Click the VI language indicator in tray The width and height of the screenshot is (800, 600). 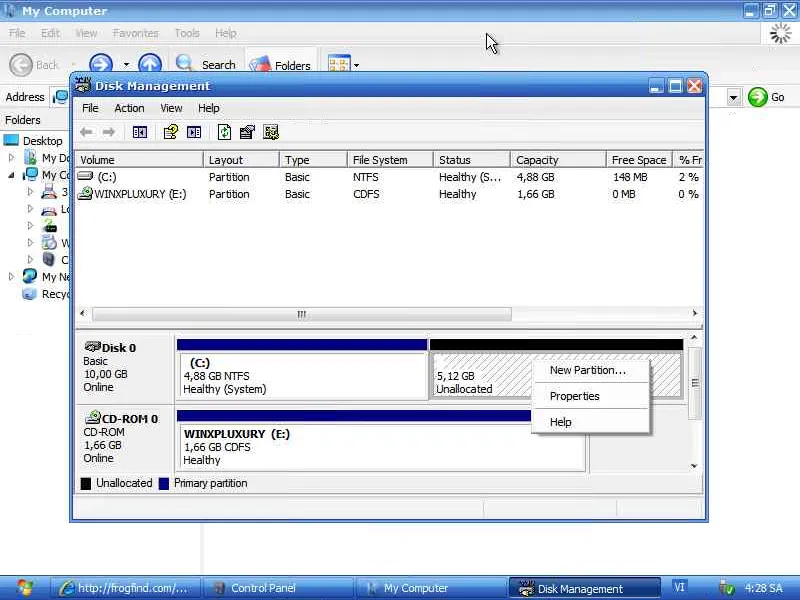coord(679,587)
